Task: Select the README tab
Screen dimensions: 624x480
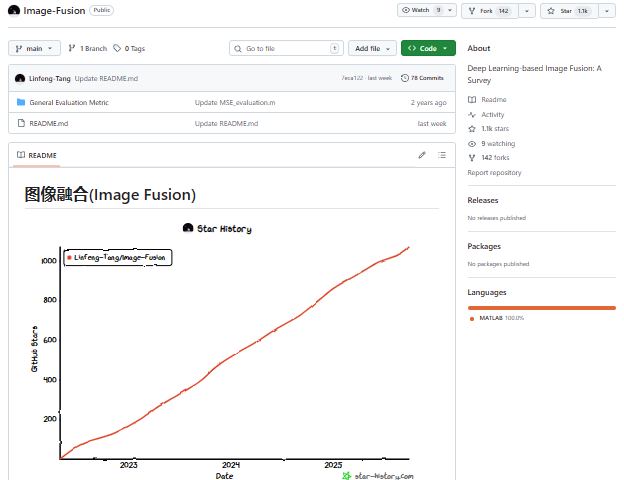Action: 37,156
